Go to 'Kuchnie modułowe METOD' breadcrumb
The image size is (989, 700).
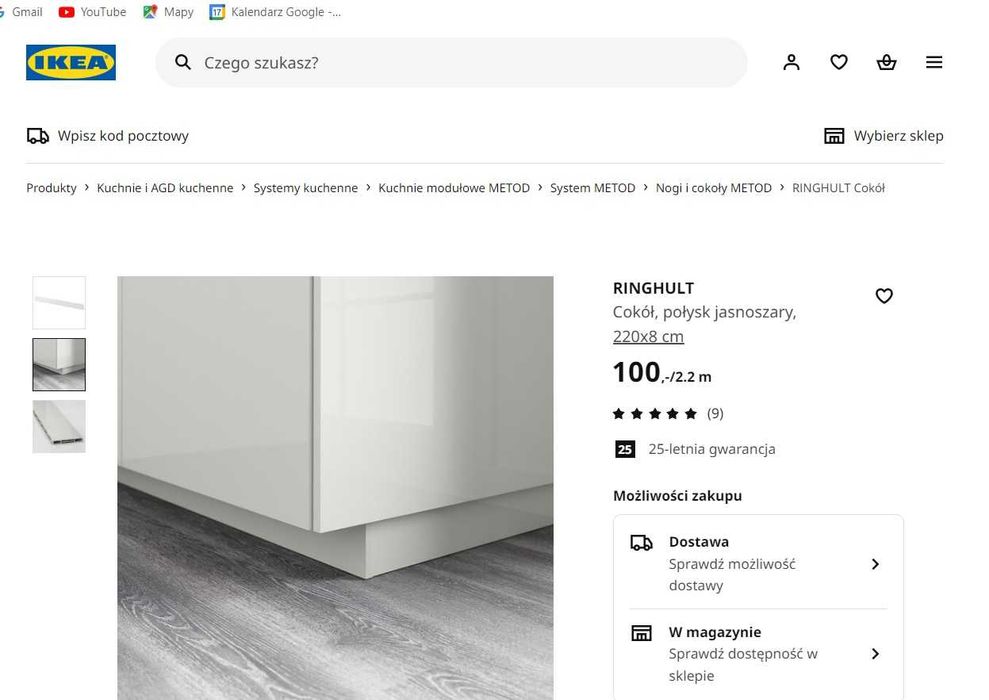(x=454, y=188)
